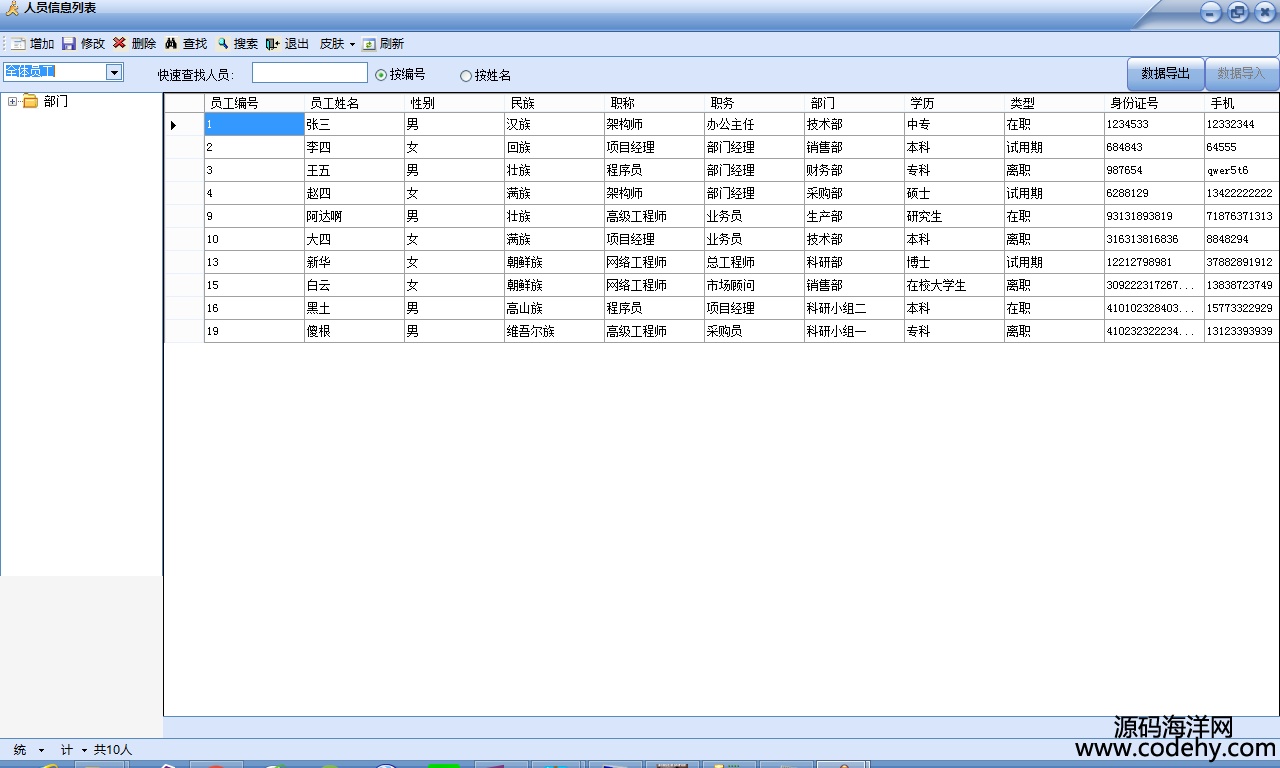The width and height of the screenshot is (1280, 768).
Task: Click the 增加 (Add) toolbar icon
Action: point(18,44)
